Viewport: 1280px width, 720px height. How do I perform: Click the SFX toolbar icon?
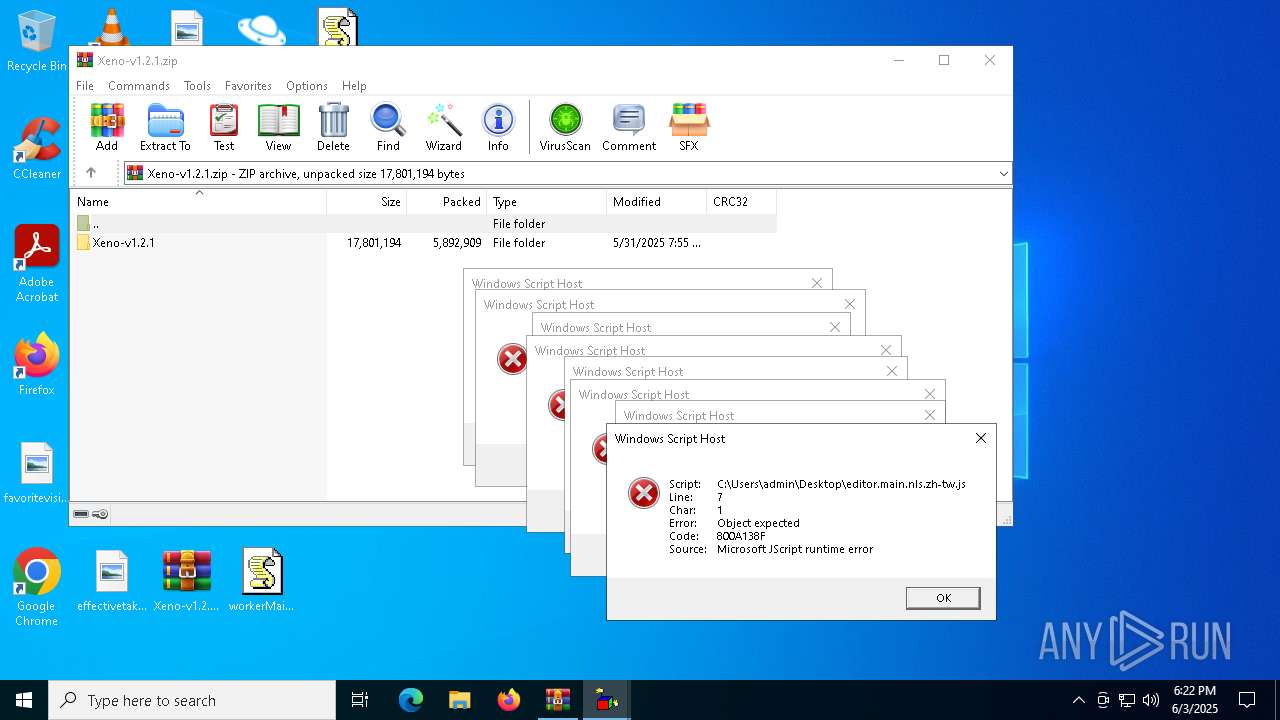pos(689,127)
